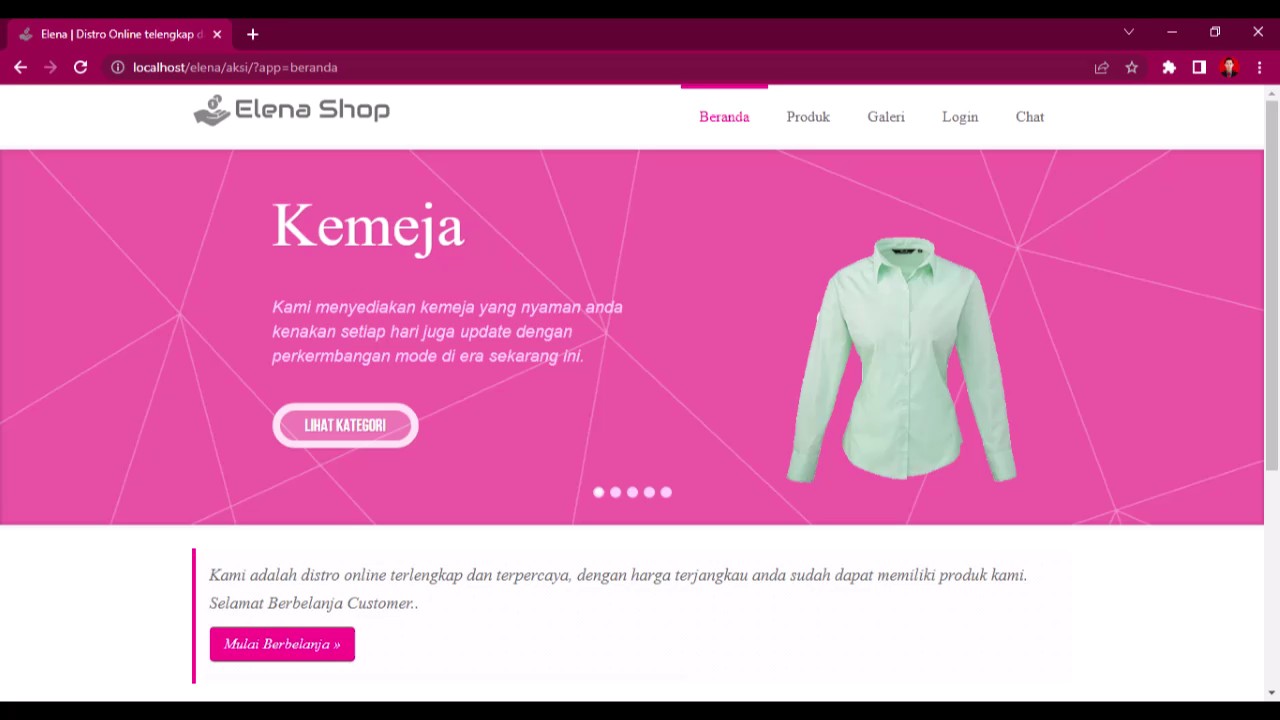Click the share page icon in address bar
This screenshot has height=720, width=1280.
click(x=1101, y=67)
